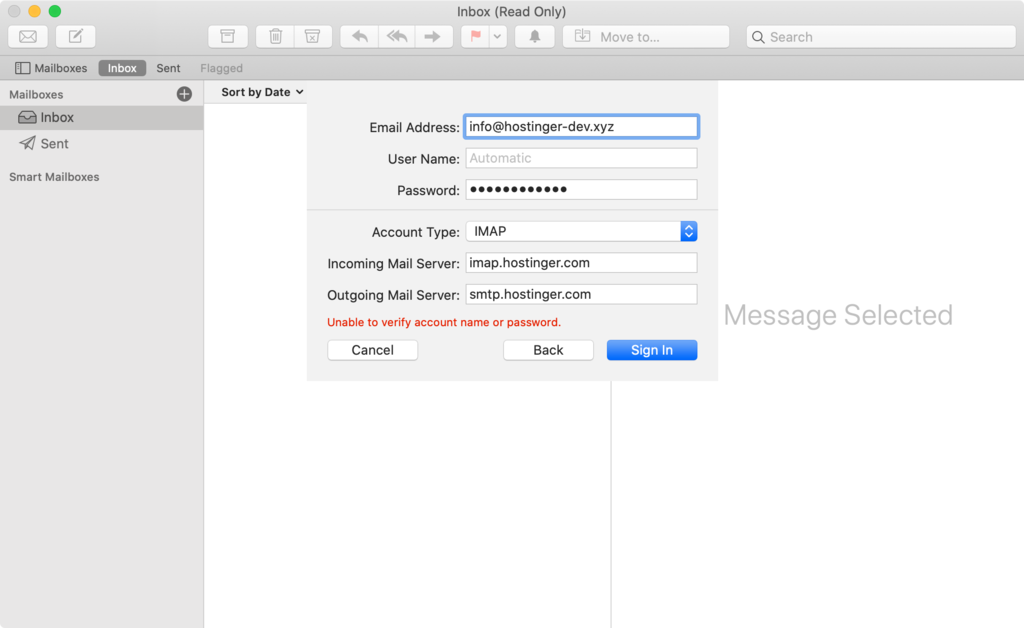Mute the conversation with bell icon
Viewport: 1024px width, 628px height.
click(x=534, y=36)
